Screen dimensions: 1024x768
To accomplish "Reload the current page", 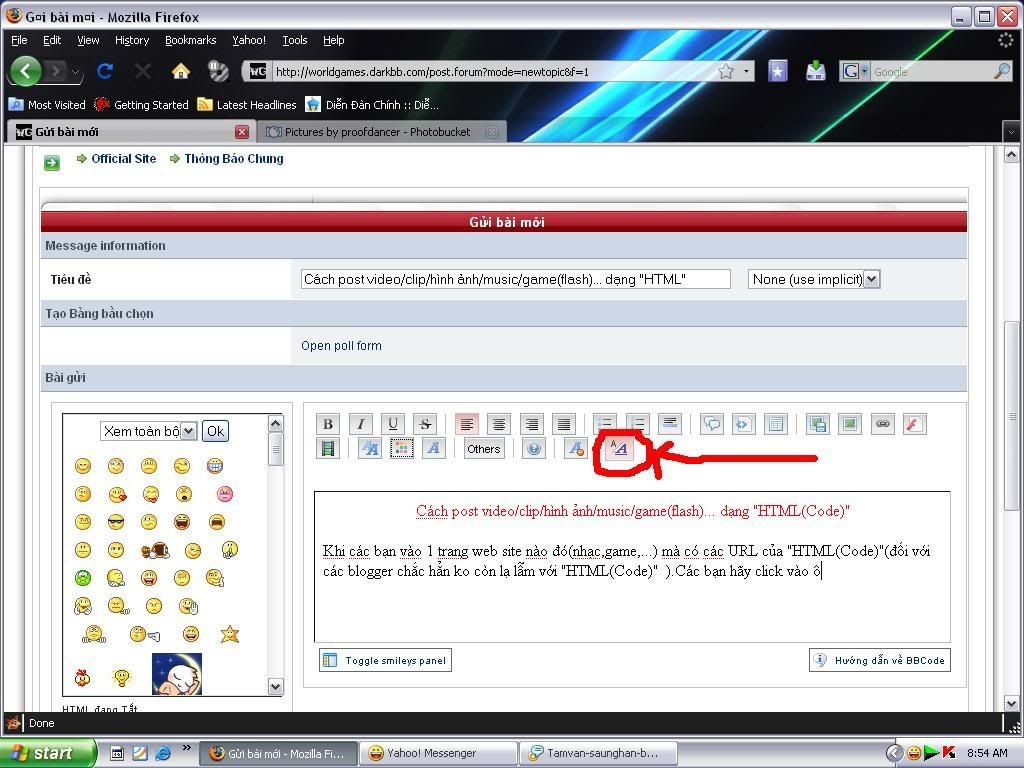I will click(104, 71).
